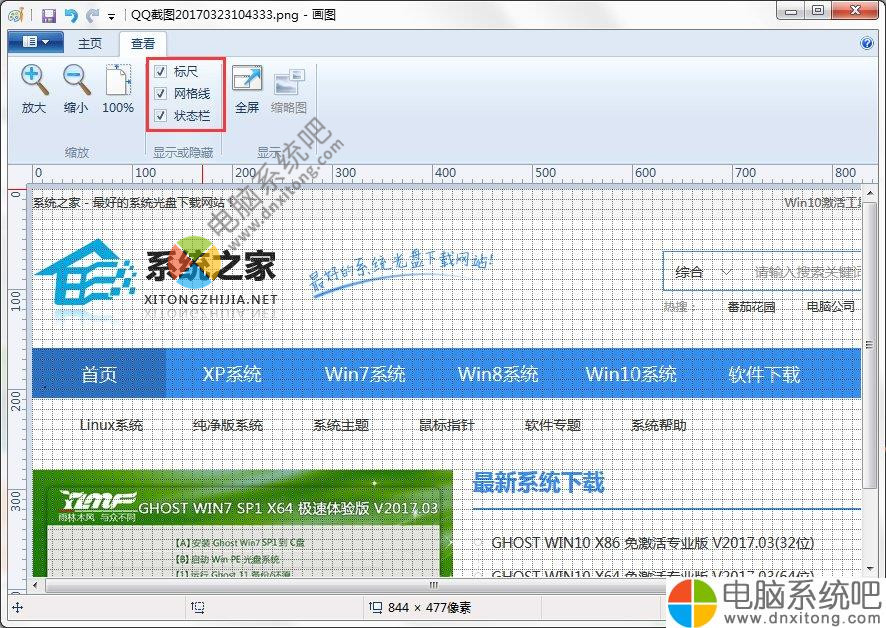Click 系统帮助 text in canvas
This screenshot has width=886, height=628.
(x=659, y=425)
